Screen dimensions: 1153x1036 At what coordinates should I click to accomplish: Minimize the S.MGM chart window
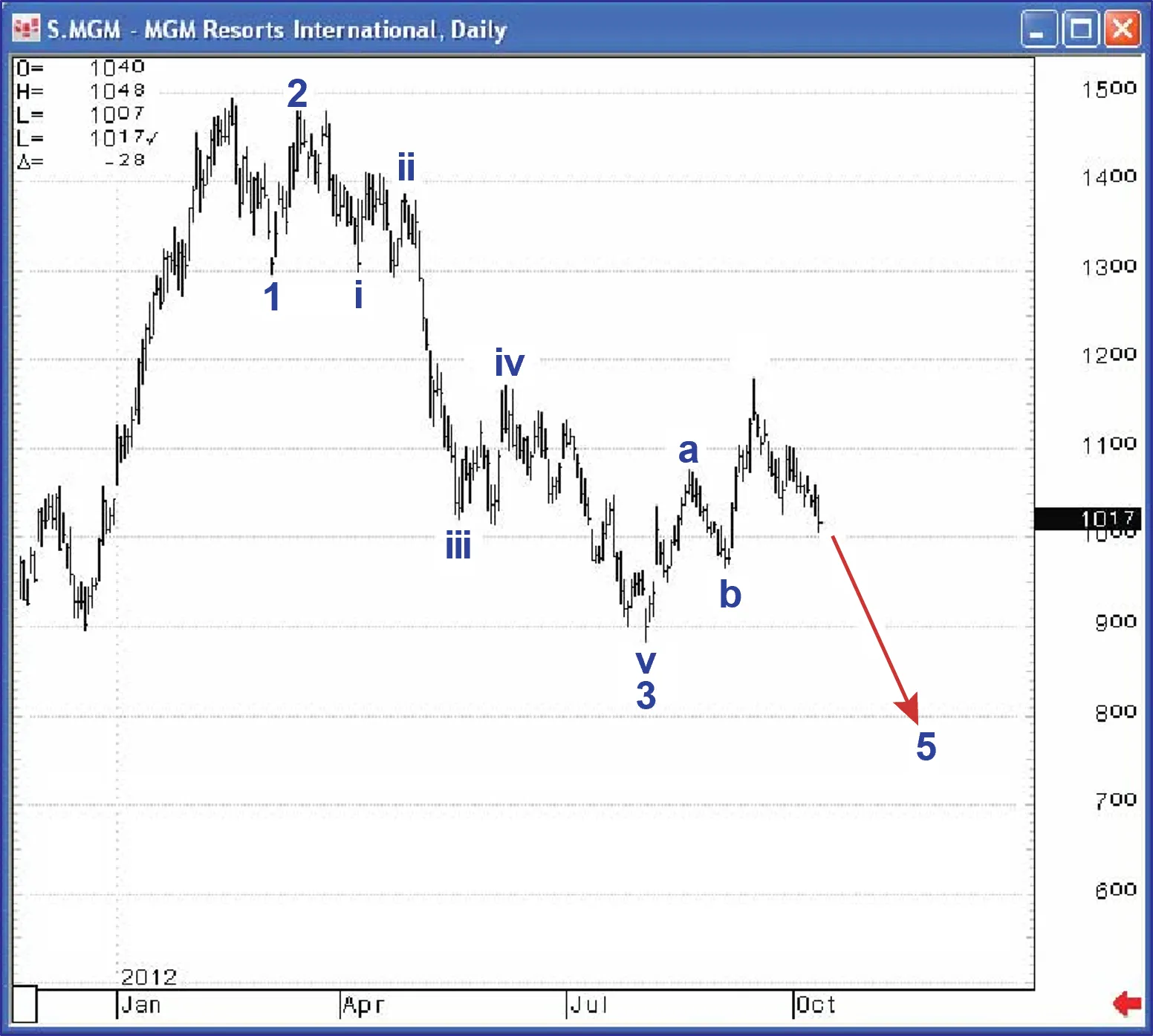[x=1038, y=30]
